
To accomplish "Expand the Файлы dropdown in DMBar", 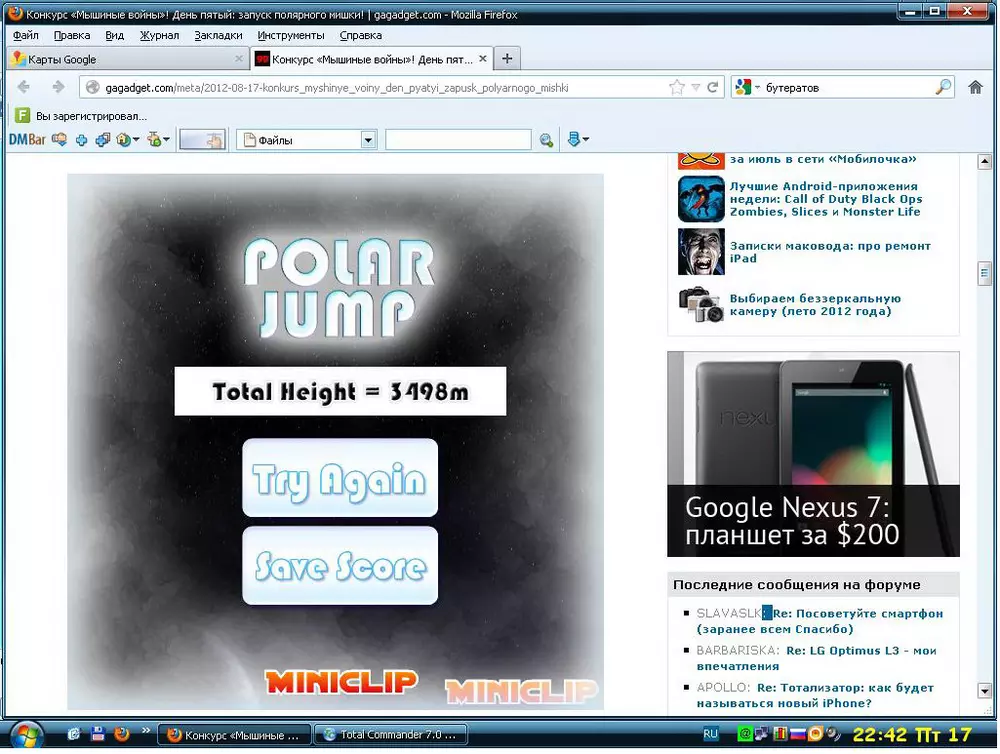I will pos(368,140).
